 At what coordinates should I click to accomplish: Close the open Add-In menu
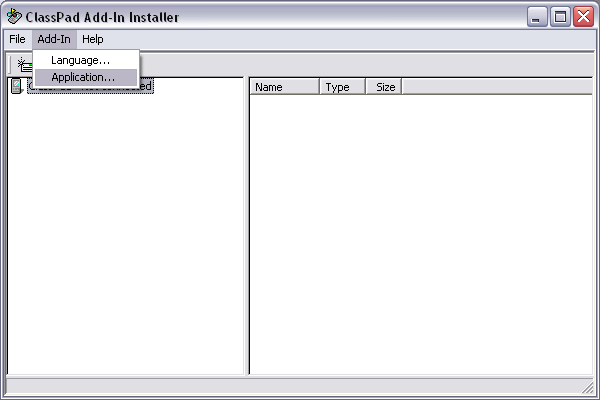[x=54, y=39]
